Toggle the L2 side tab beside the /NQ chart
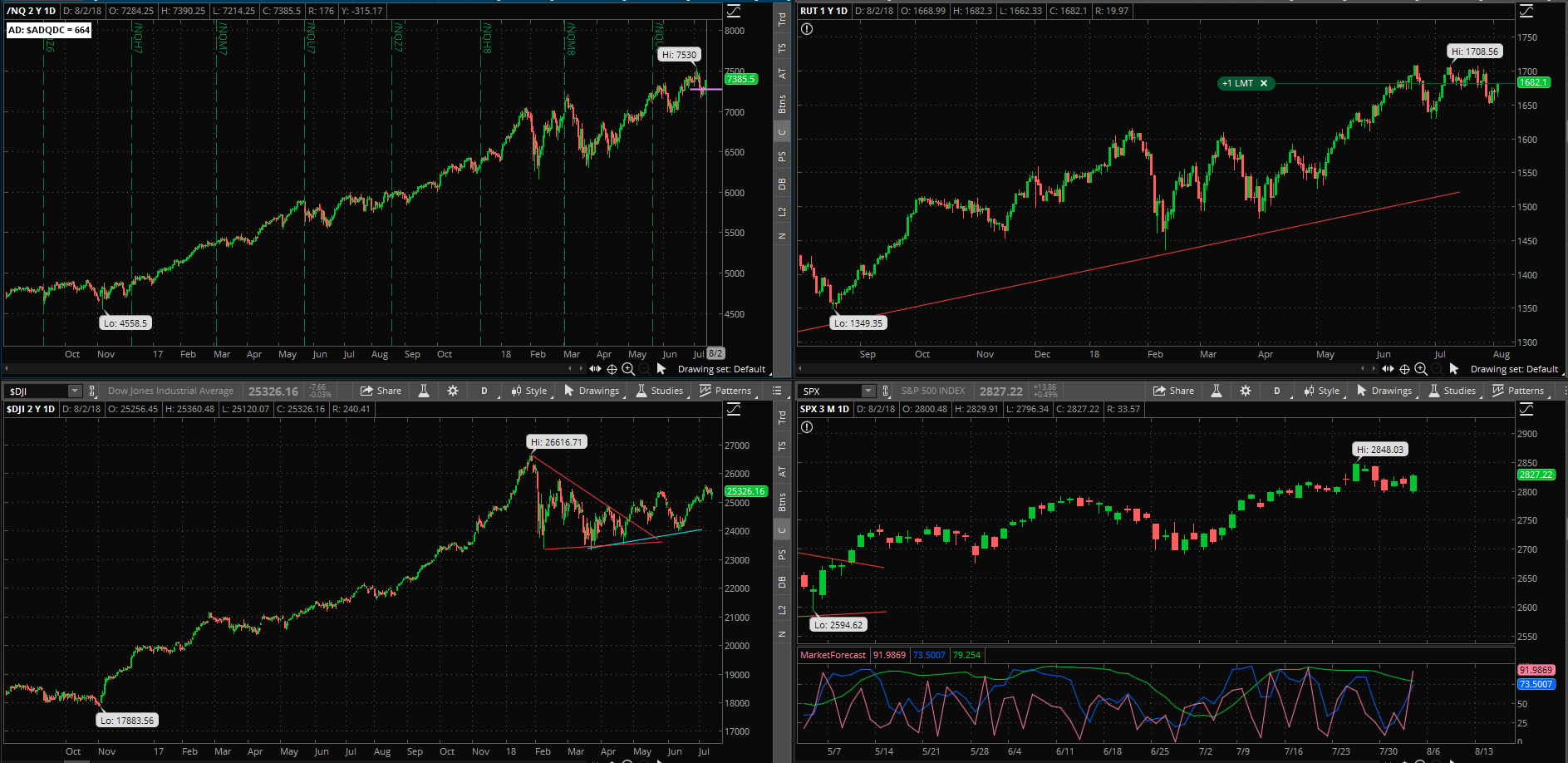 [x=782, y=211]
